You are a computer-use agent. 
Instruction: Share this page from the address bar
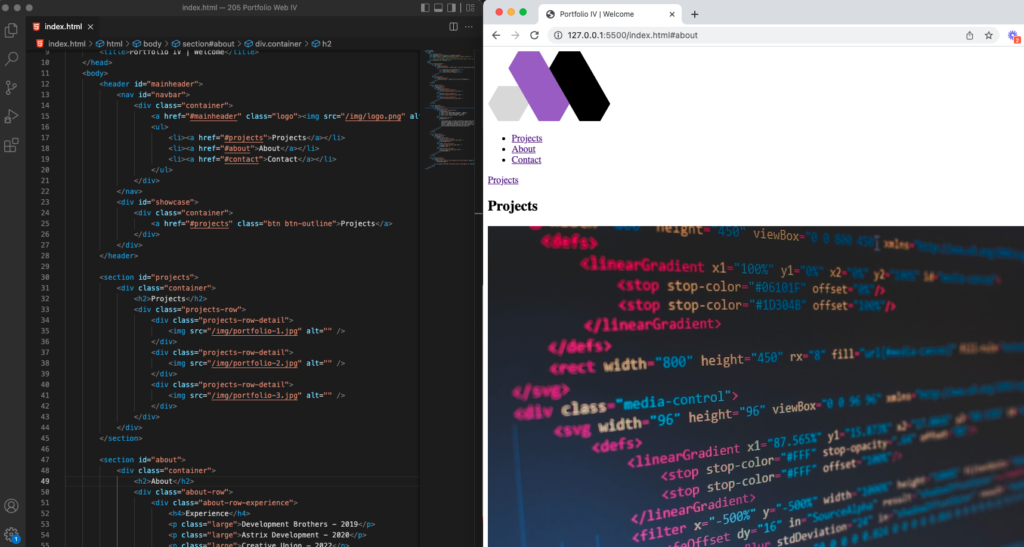(x=969, y=35)
